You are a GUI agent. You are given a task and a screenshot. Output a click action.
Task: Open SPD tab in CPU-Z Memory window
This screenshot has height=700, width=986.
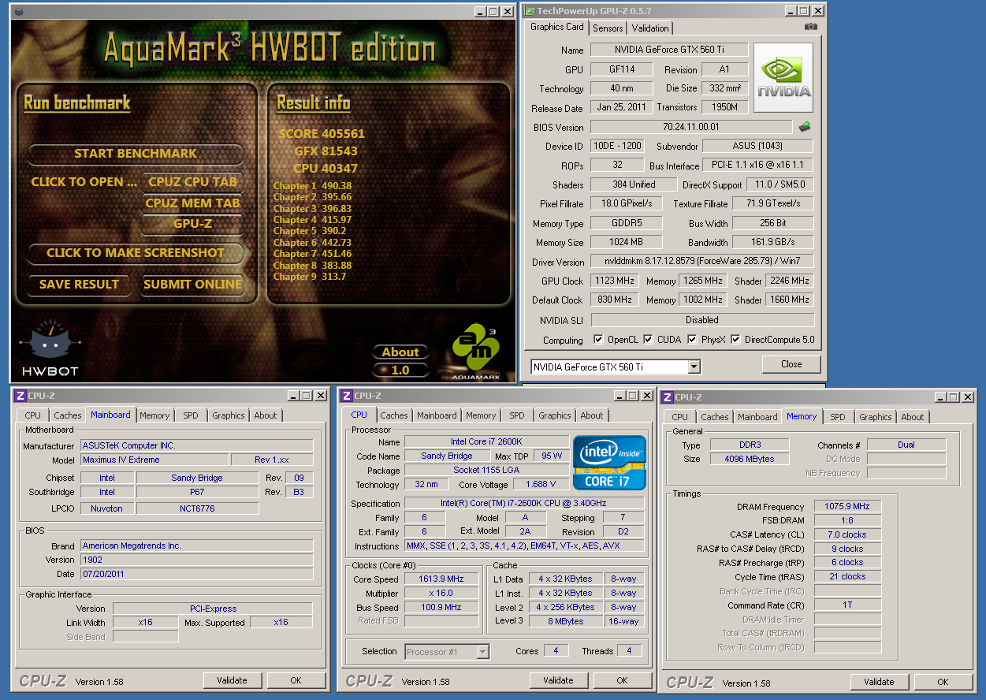pyautogui.click(x=838, y=417)
